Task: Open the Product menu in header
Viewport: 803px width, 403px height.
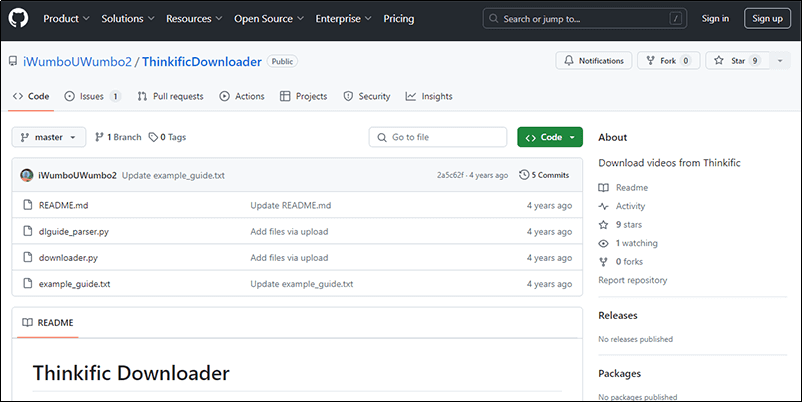Action: (x=67, y=18)
